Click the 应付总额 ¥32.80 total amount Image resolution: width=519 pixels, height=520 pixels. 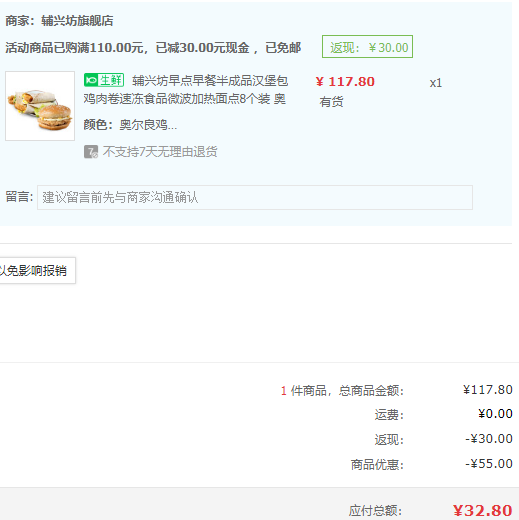tap(482, 510)
